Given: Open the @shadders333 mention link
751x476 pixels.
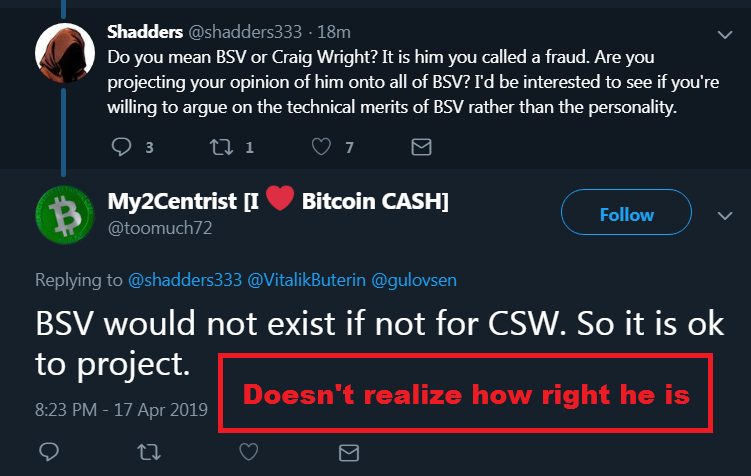Looking at the screenshot, I should (x=185, y=281).
